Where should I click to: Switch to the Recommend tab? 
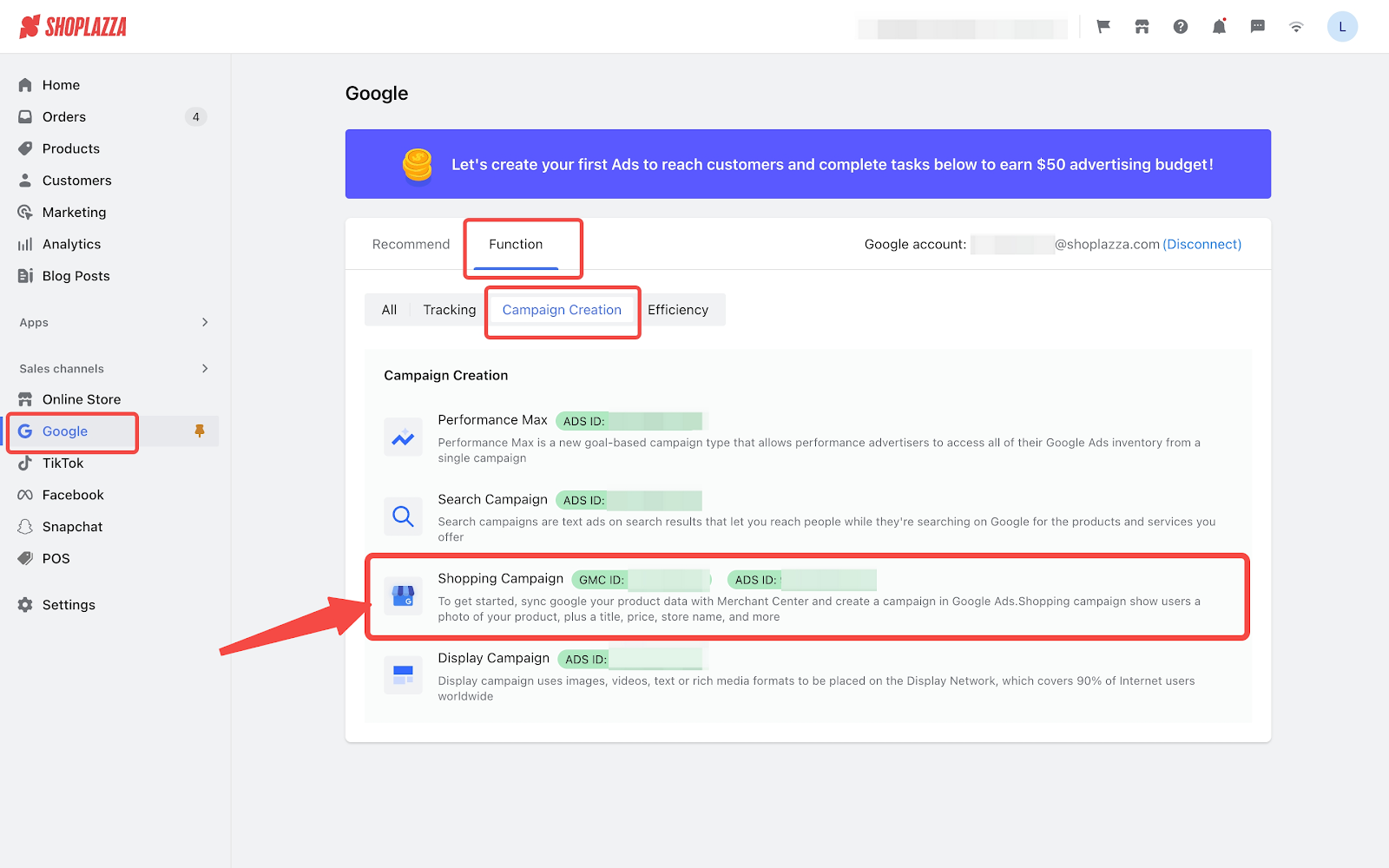point(411,245)
